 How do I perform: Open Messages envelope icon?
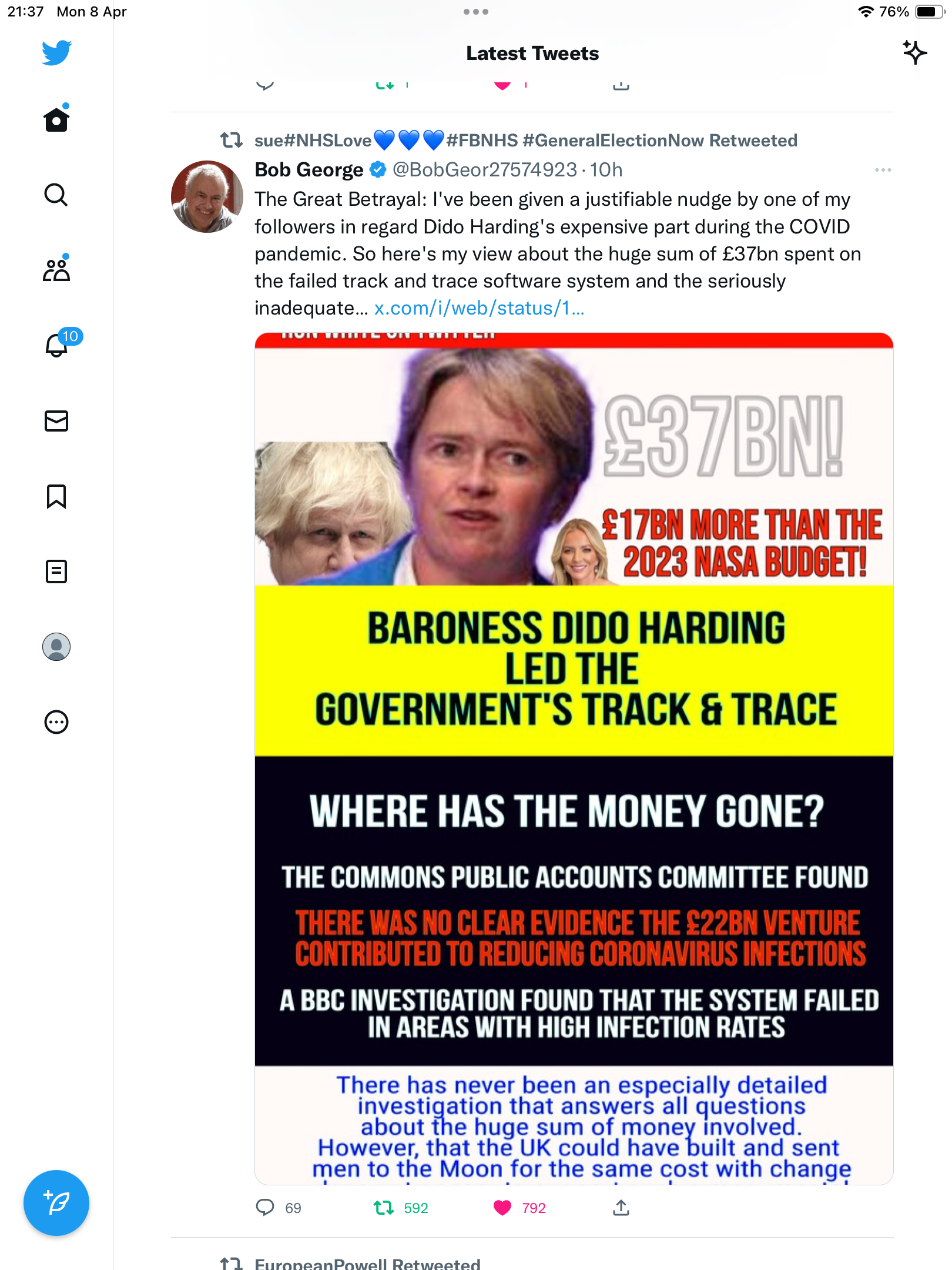(x=56, y=421)
